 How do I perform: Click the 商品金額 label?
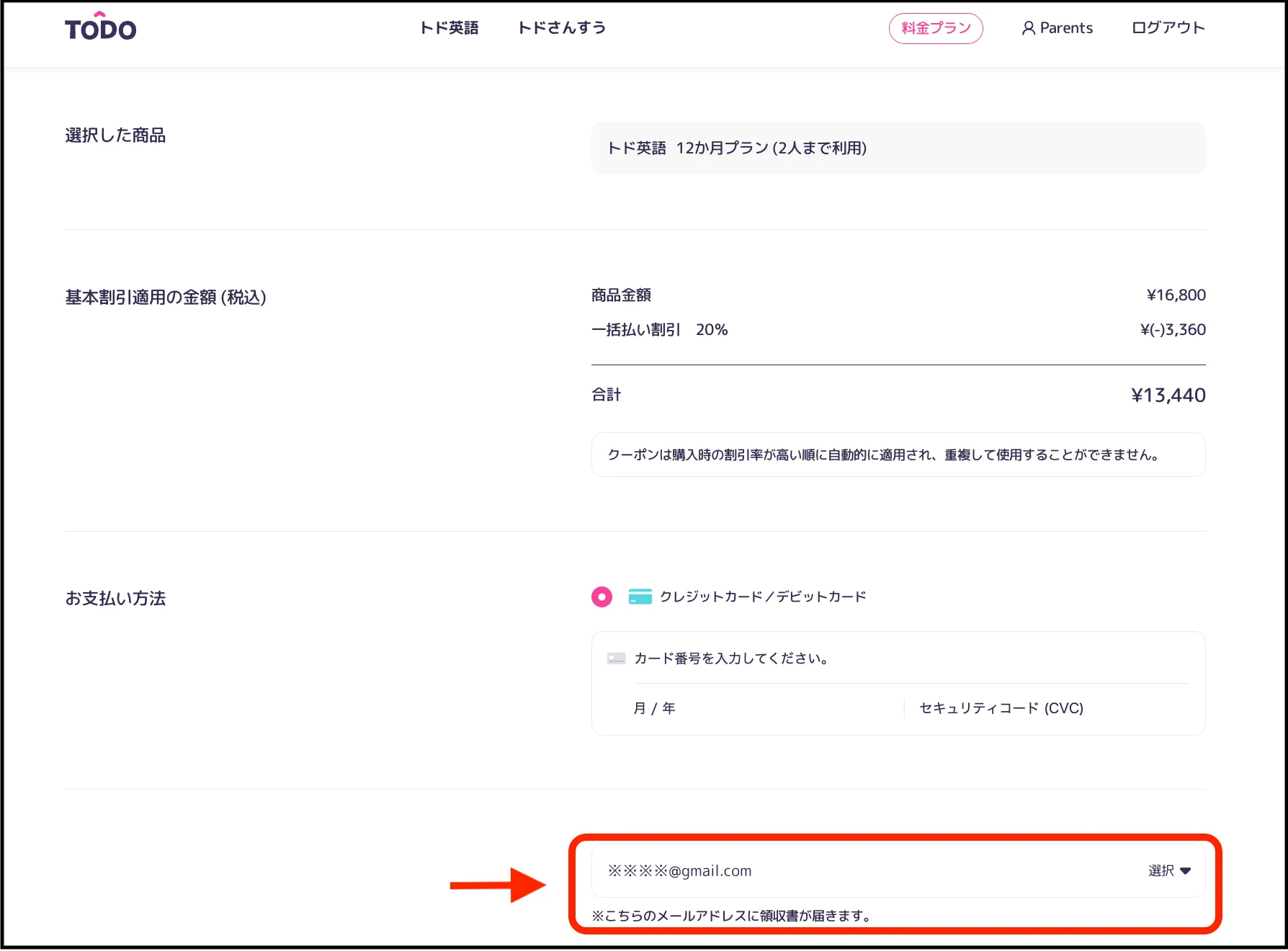click(621, 295)
